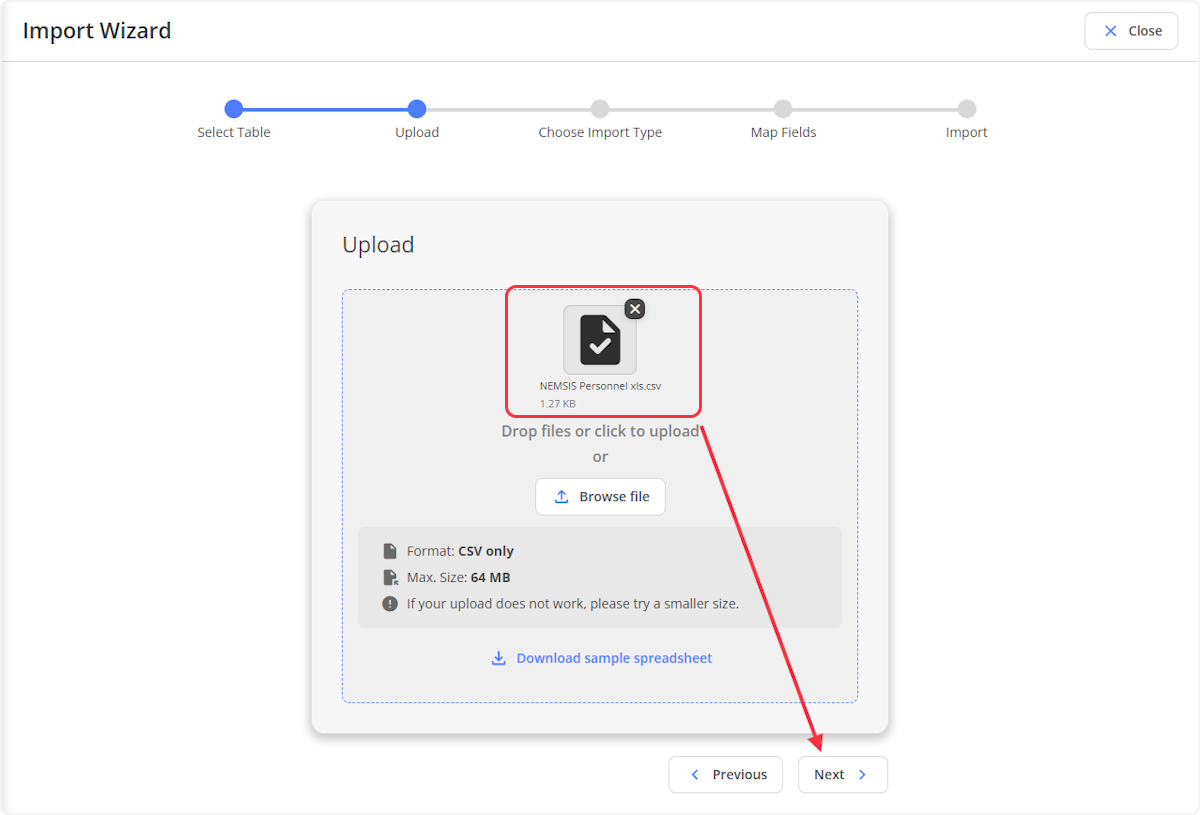Click the 'Map Fields' step label
This screenshot has width=1200, height=815.
(x=783, y=132)
